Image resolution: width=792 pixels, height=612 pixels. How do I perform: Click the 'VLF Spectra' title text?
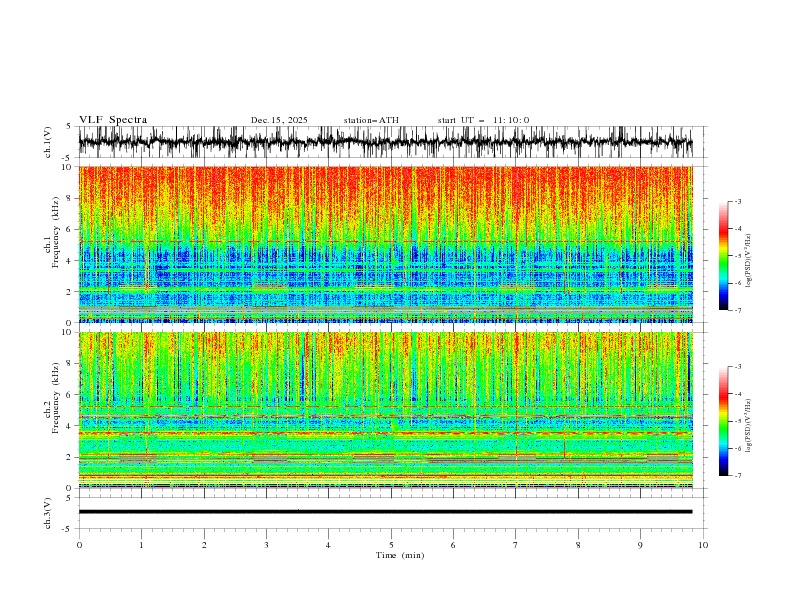pyautogui.click(x=113, y=120)
